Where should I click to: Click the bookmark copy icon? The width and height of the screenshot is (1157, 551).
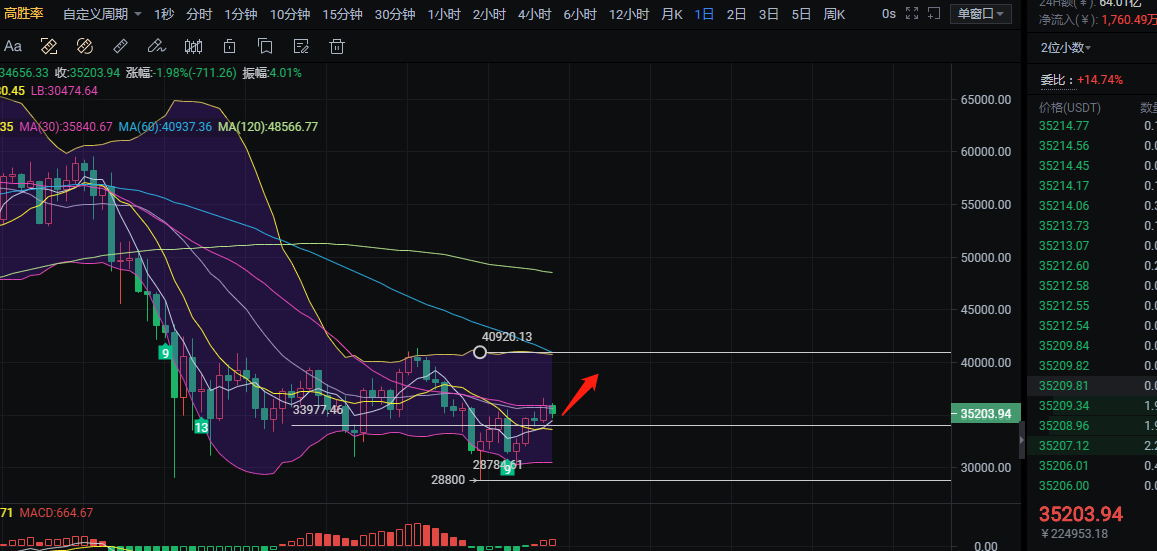[x=265, y=46]
